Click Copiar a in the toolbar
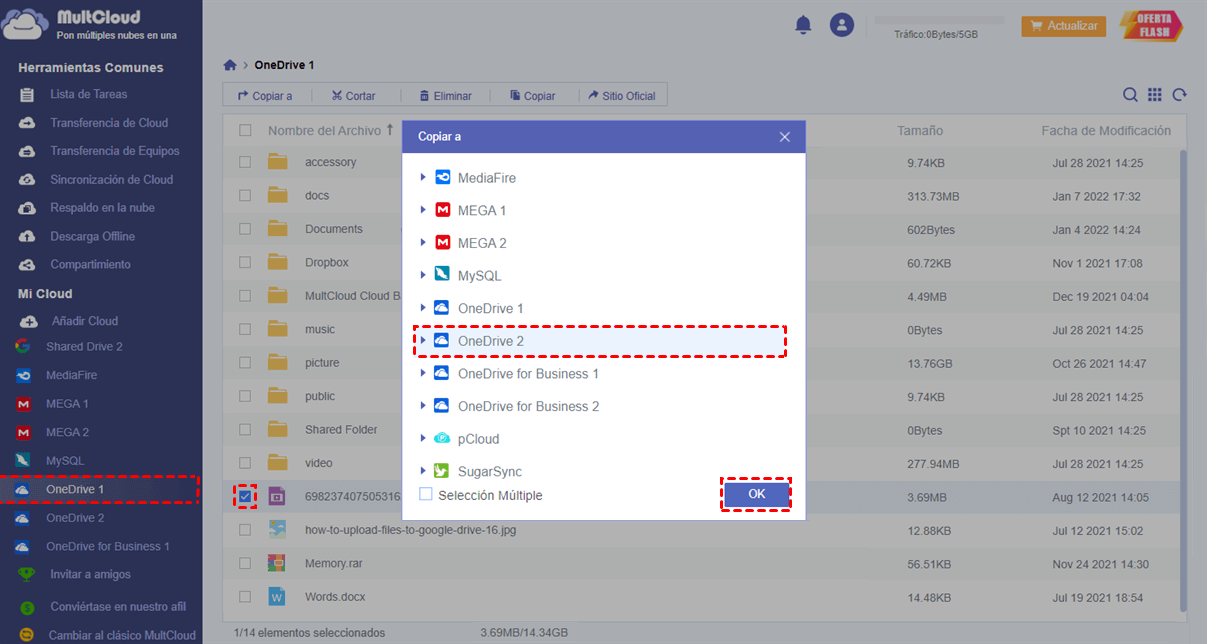Image resolution: width=1207 pixels, height=644 pixels. click(264, 96)
